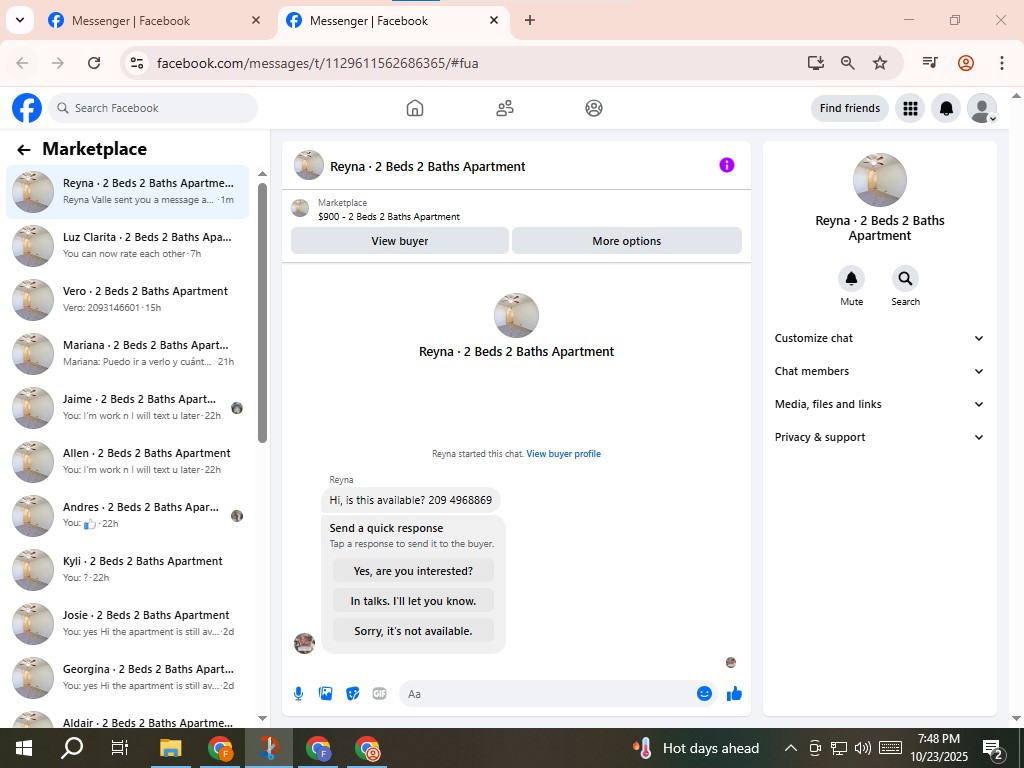Open the Chrome three-dot menu
This screenshot has width=1024, height=768.
[1002, 63]
